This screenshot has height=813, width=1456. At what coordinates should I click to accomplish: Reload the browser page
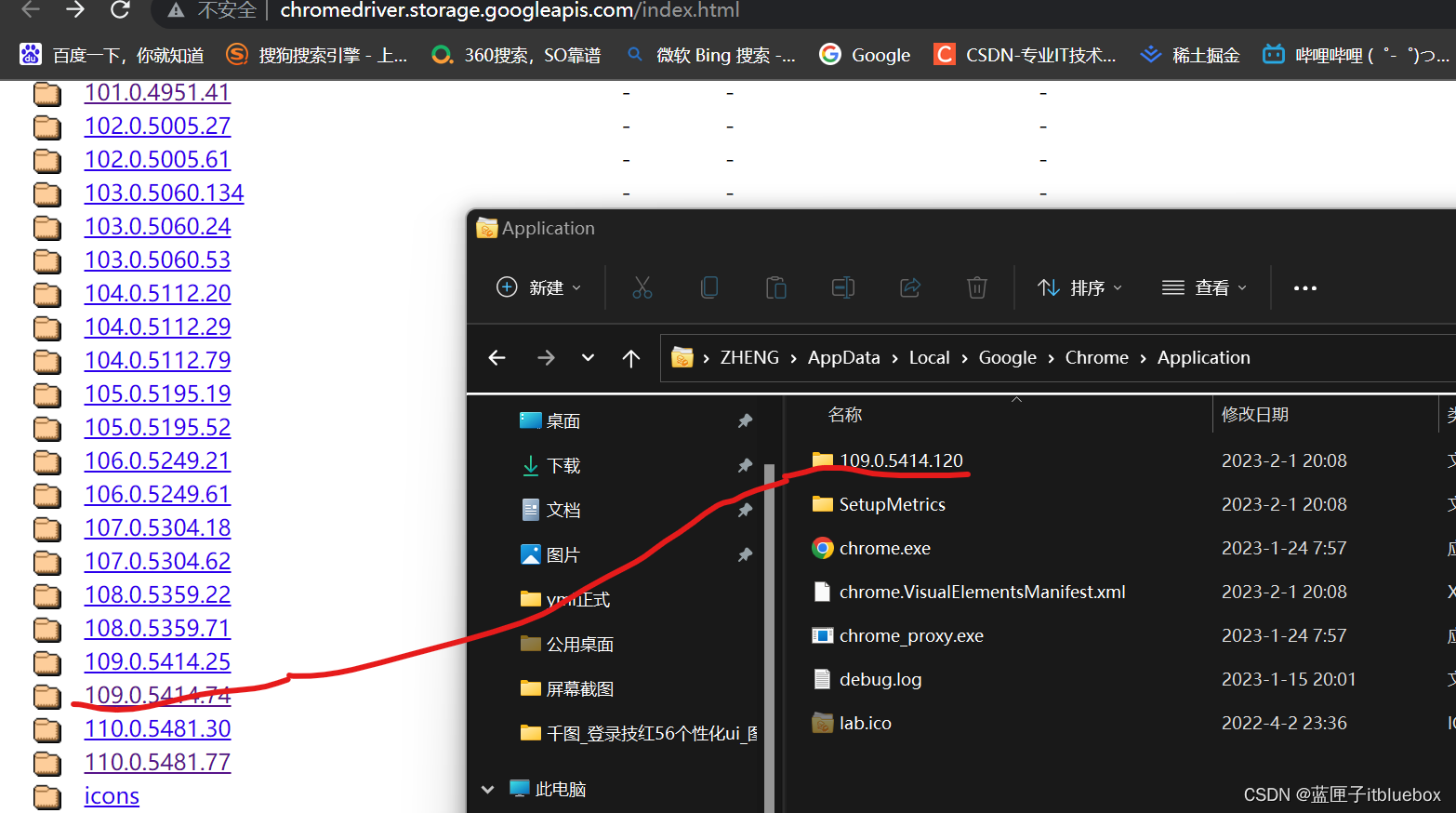120,10
